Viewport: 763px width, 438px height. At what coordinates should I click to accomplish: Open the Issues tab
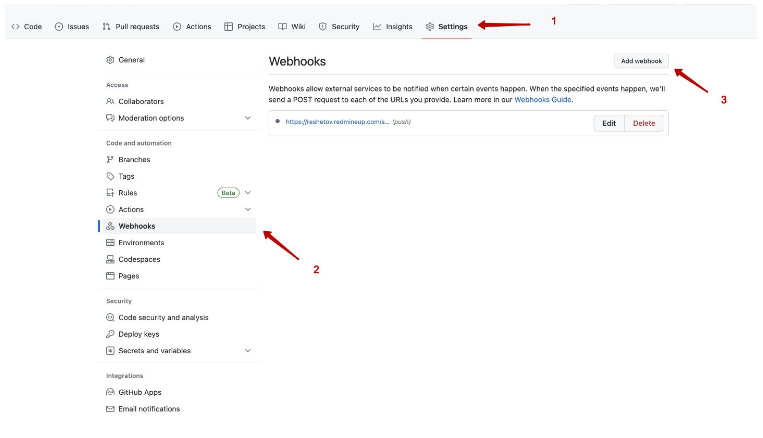[x=72, y=26]
